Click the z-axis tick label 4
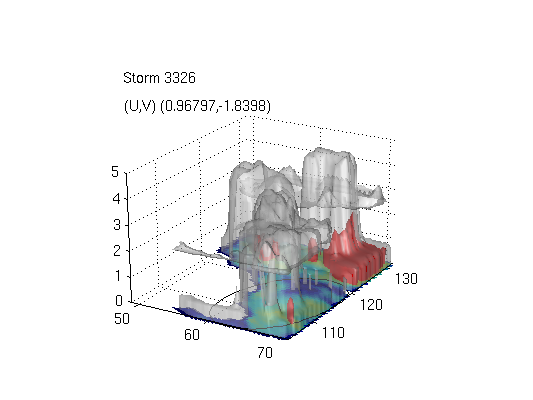The width and height of the screenshot is (533, 400). pos(116,198)
